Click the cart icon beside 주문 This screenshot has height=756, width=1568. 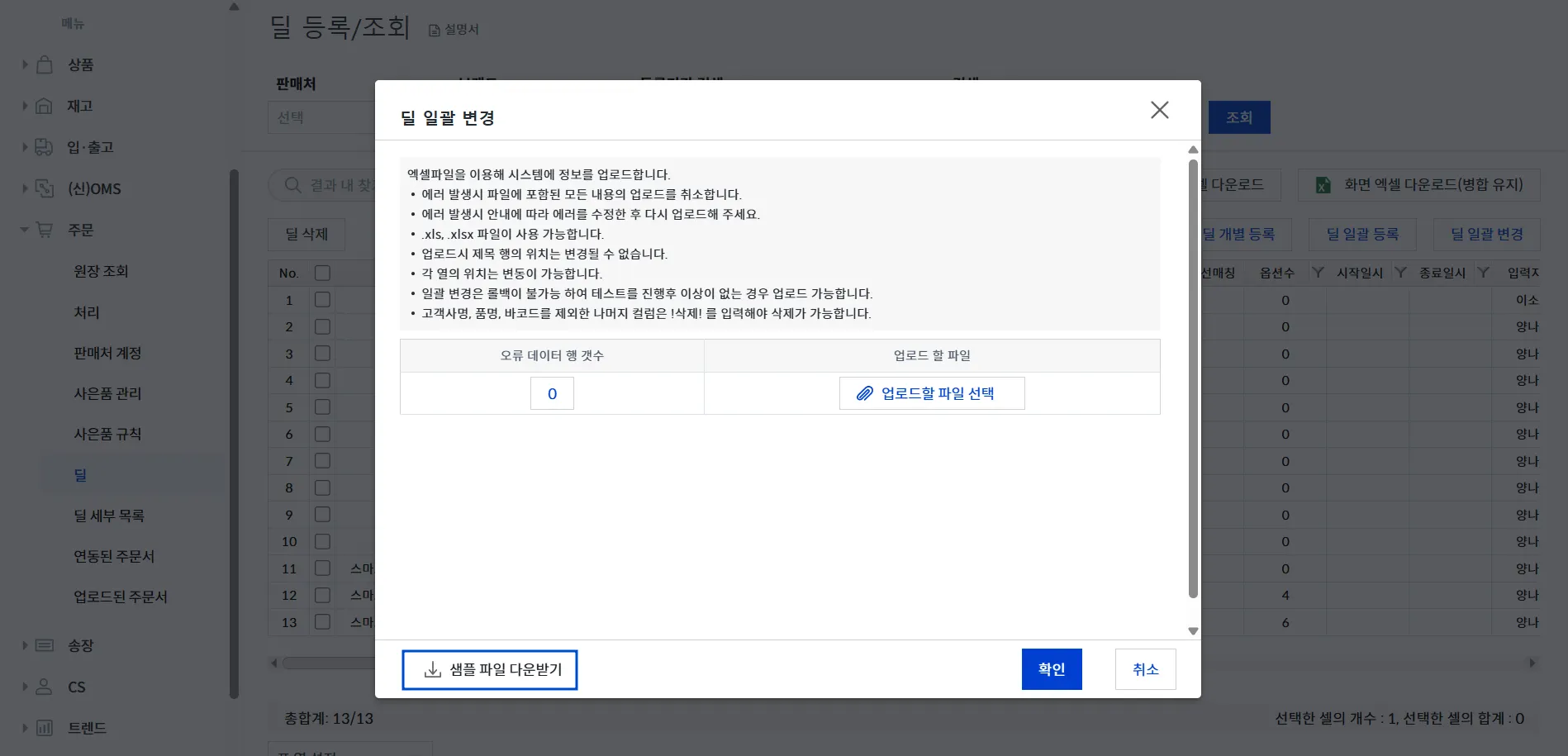coord(45,230)
